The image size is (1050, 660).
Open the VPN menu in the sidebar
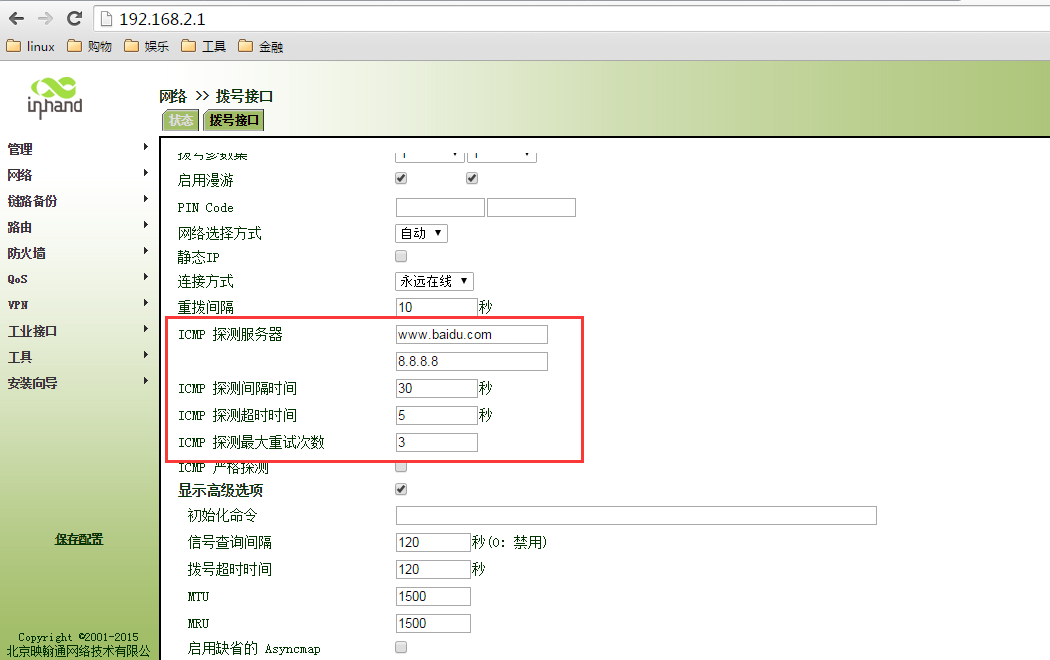click(x=18, y=305)
